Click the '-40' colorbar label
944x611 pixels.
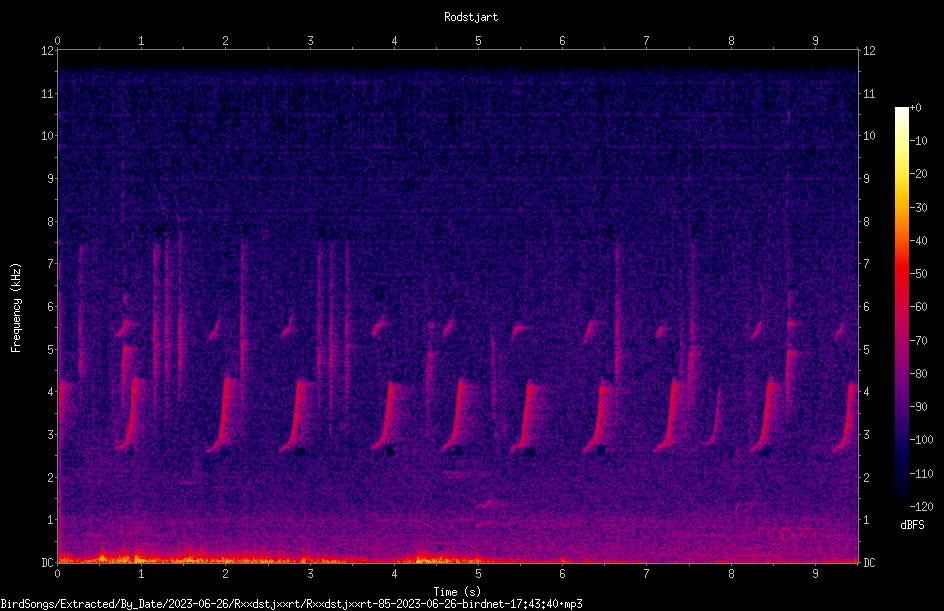tap(918, 241)
